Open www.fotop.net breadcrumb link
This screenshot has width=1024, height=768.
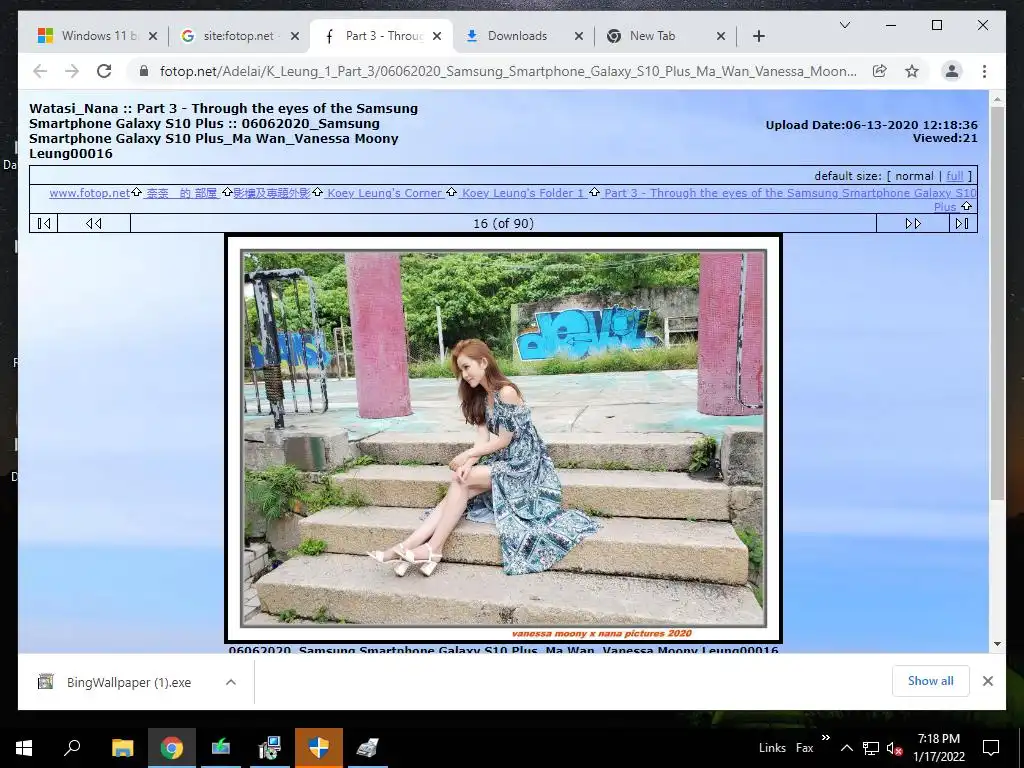point(89,193)
